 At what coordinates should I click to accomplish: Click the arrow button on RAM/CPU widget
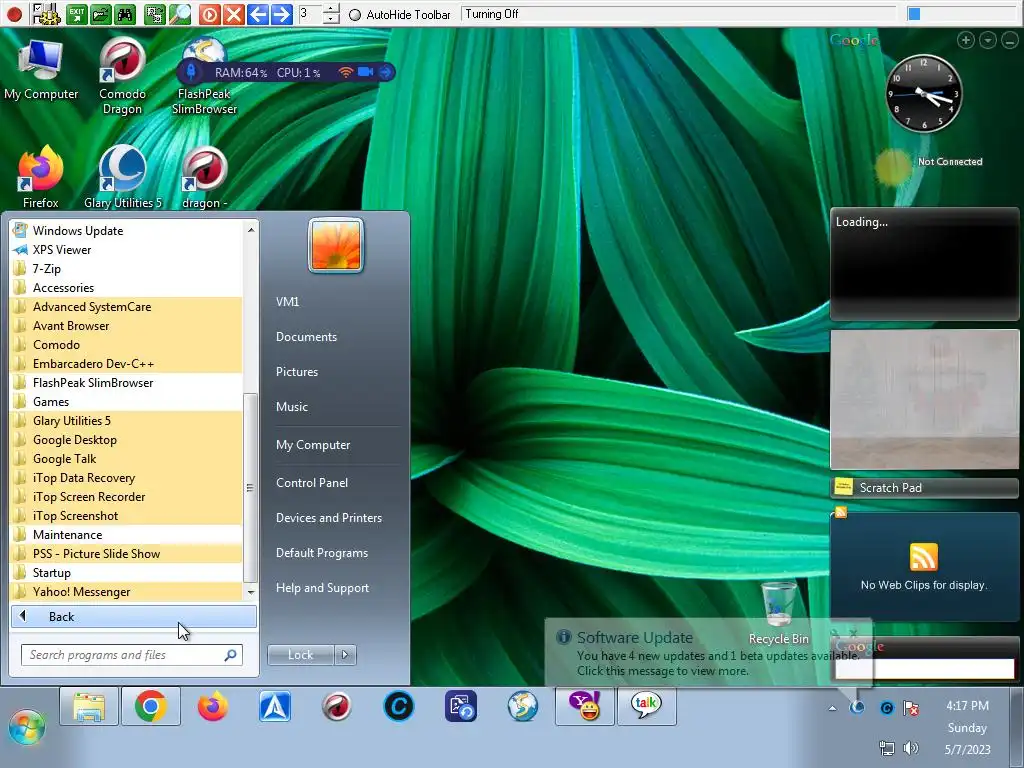386,72
